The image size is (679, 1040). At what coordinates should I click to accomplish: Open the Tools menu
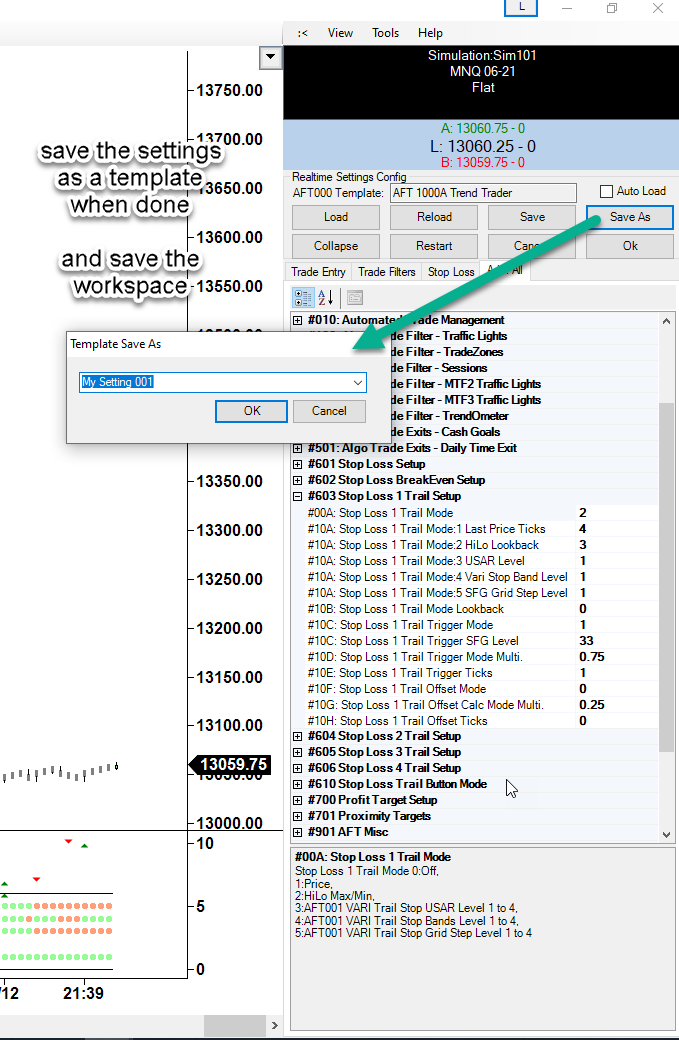[x=385, y=33]
